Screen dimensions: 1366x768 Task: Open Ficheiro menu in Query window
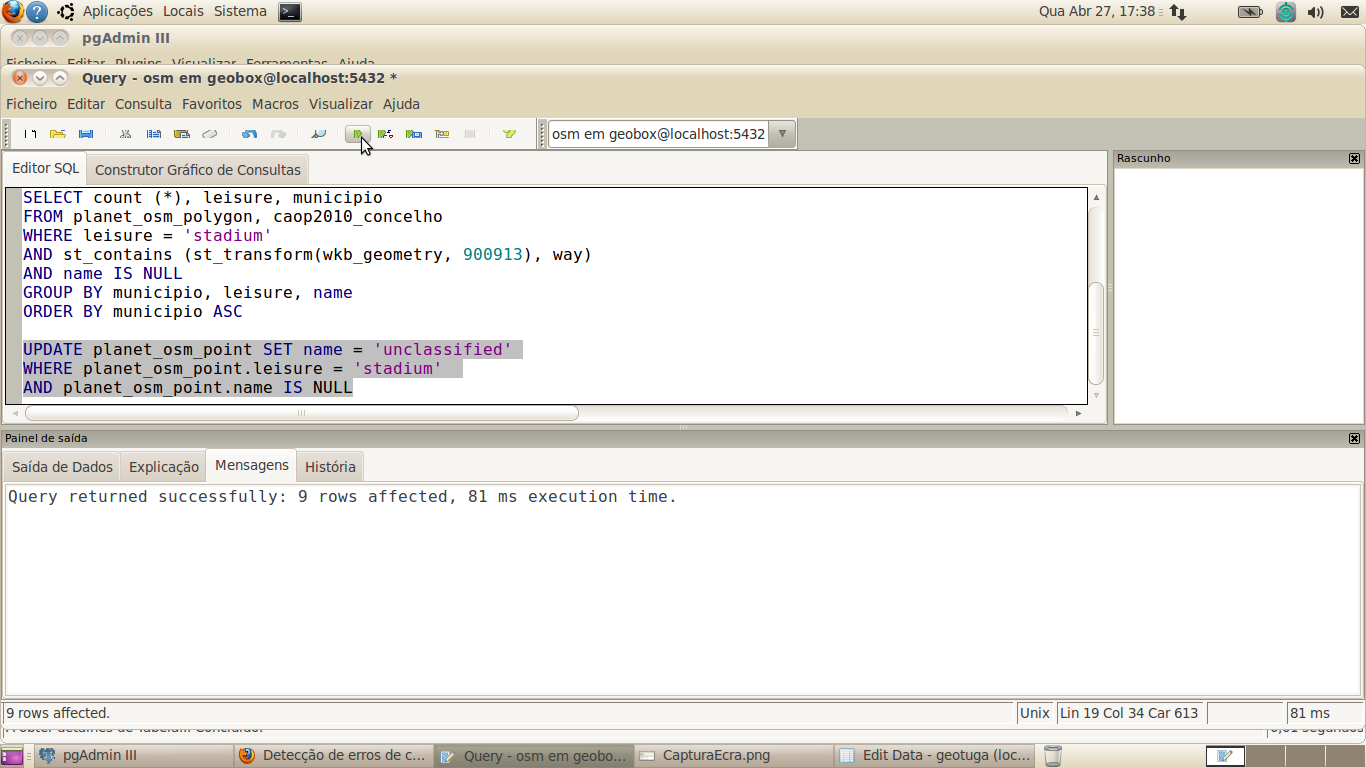click(x=32, y=104)
